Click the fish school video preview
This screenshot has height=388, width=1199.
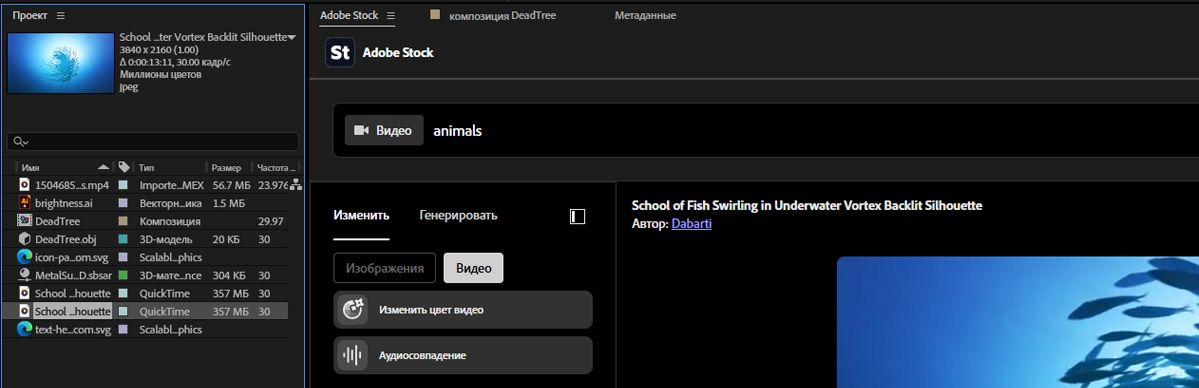(1018, 322)
